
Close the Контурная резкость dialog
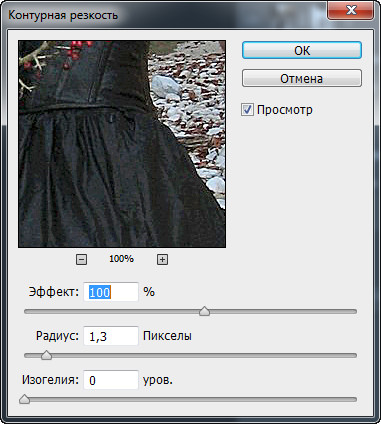click(351, 10)
